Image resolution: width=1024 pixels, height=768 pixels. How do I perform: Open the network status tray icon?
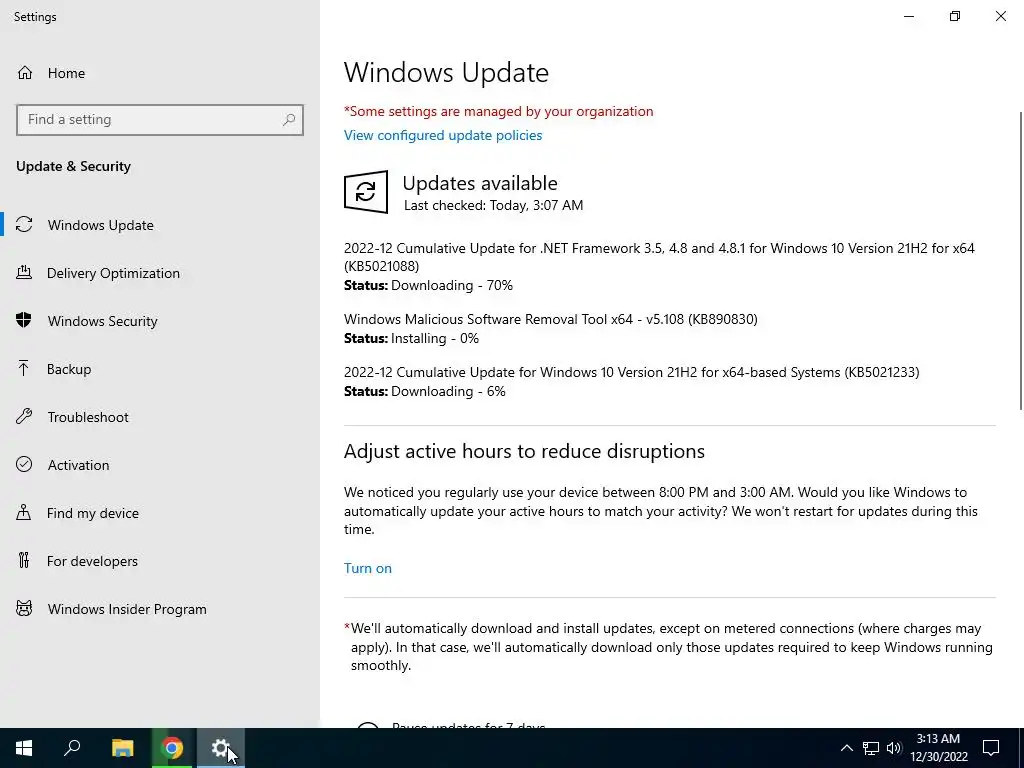tap(871, 748)
